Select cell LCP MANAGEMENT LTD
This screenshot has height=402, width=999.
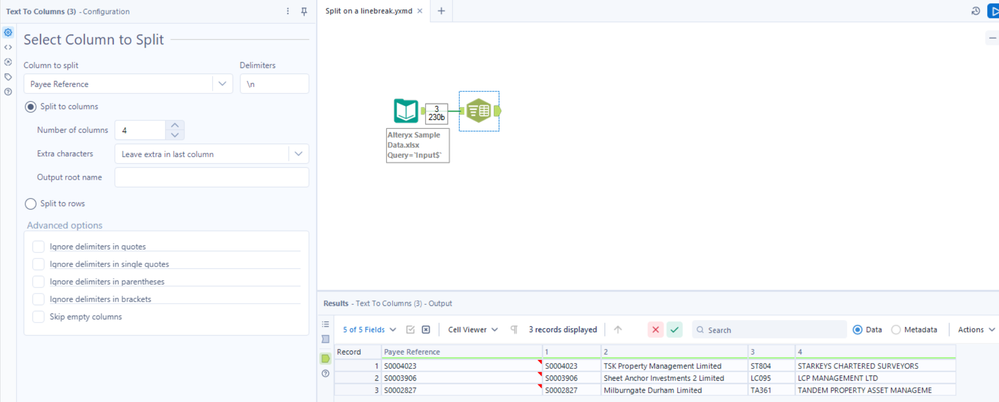coord(875,378)
